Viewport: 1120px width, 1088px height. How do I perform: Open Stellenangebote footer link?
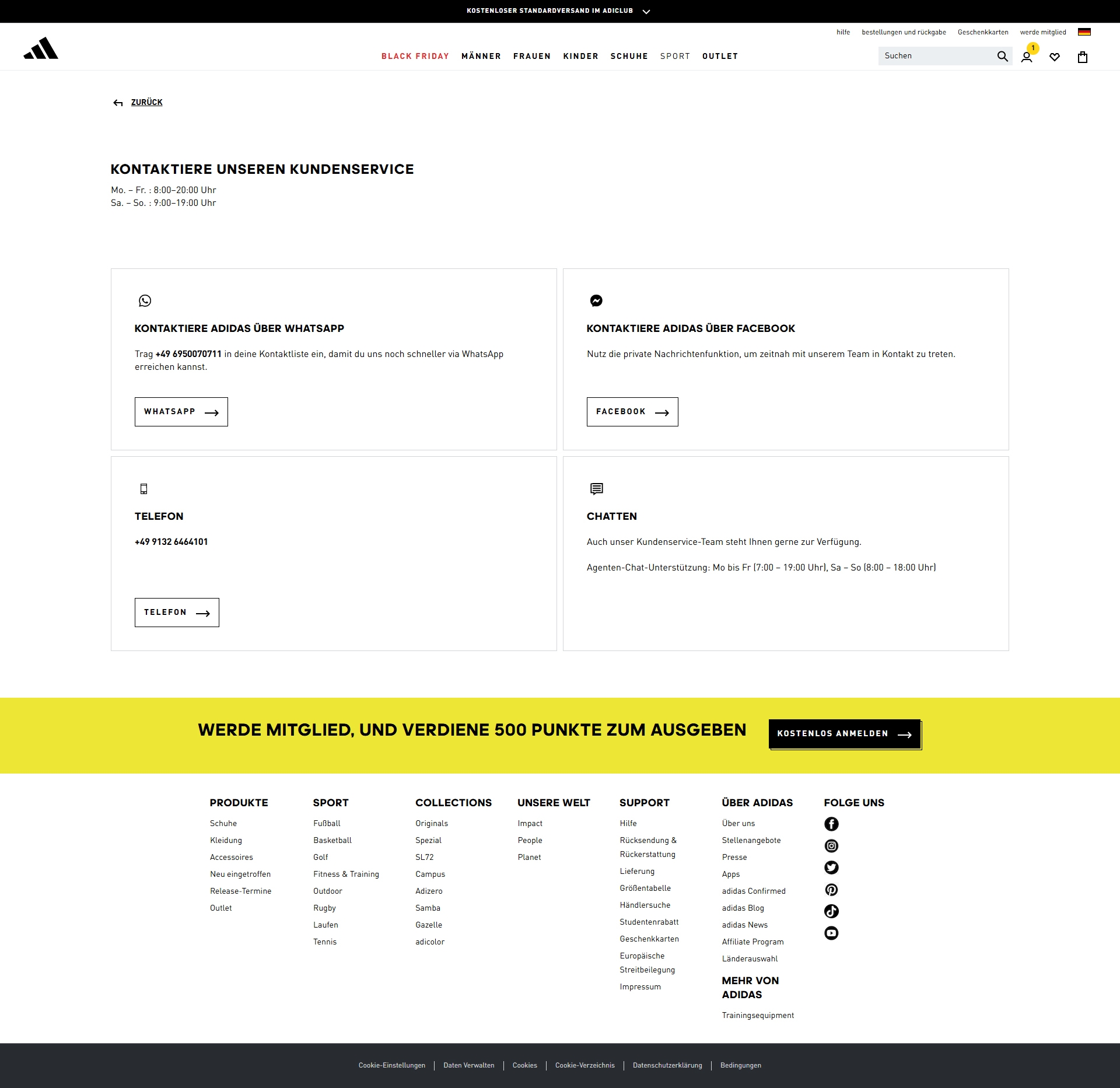click(751, 841)
